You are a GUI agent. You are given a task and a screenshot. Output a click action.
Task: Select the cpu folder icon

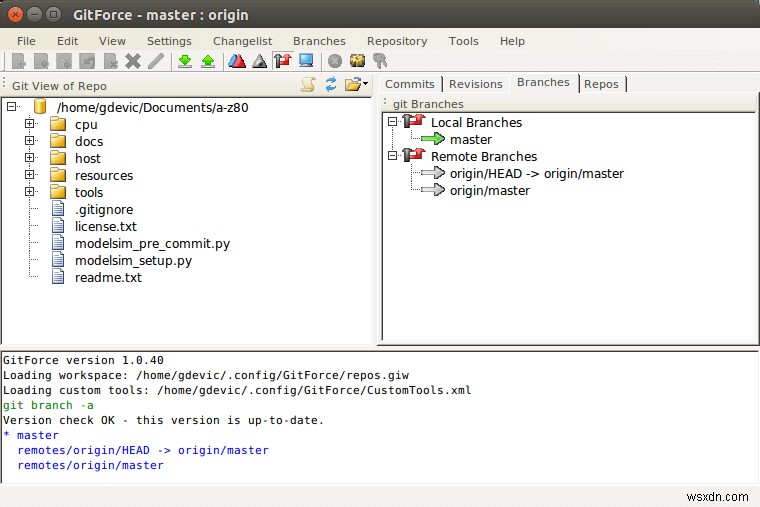pos(58,124)
